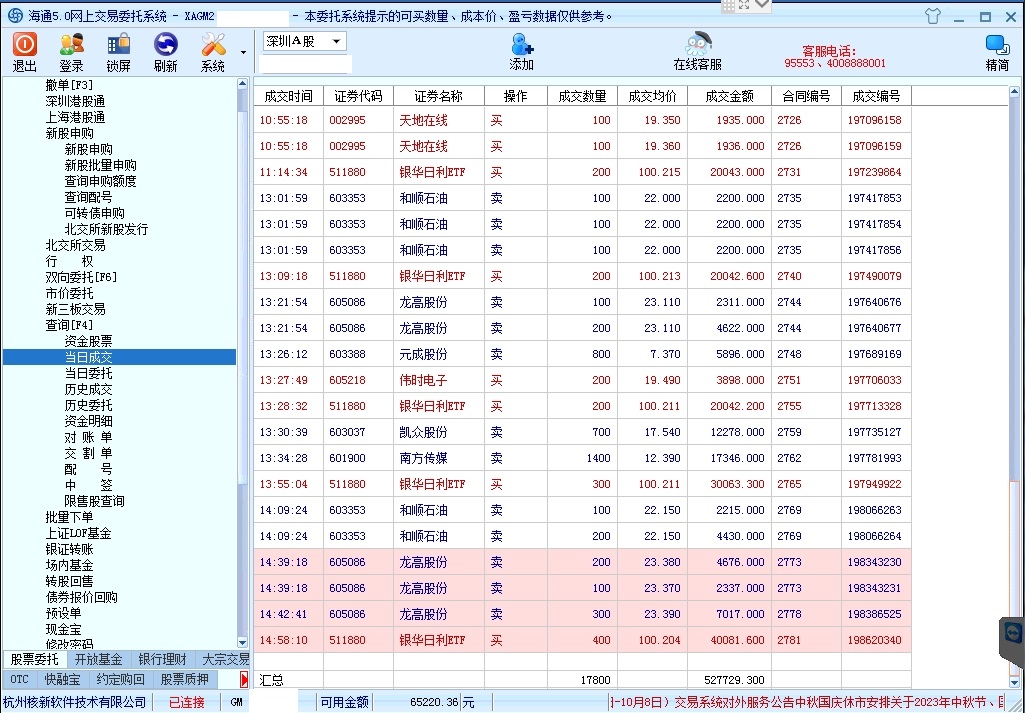Switch to the 银行理财 tab
The width and height of the screenshot is (1025, 713).
pyautogui.click(x=162, y=659)
